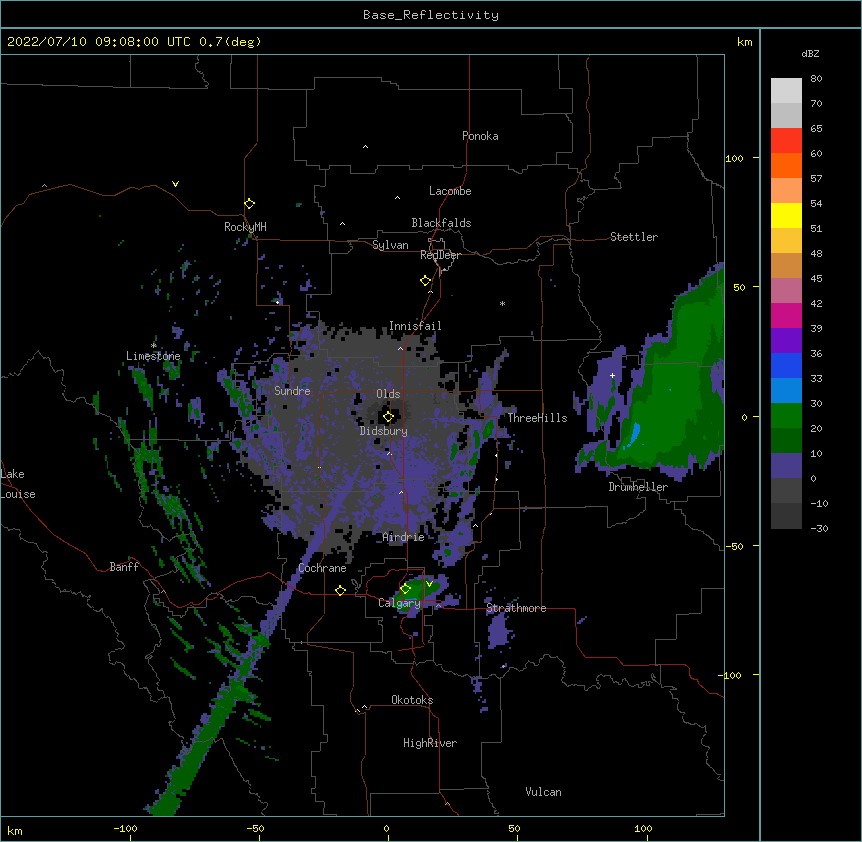Click the Stettler city label
The width and height of the screenshot is (862, 842).
click(634, 237)
